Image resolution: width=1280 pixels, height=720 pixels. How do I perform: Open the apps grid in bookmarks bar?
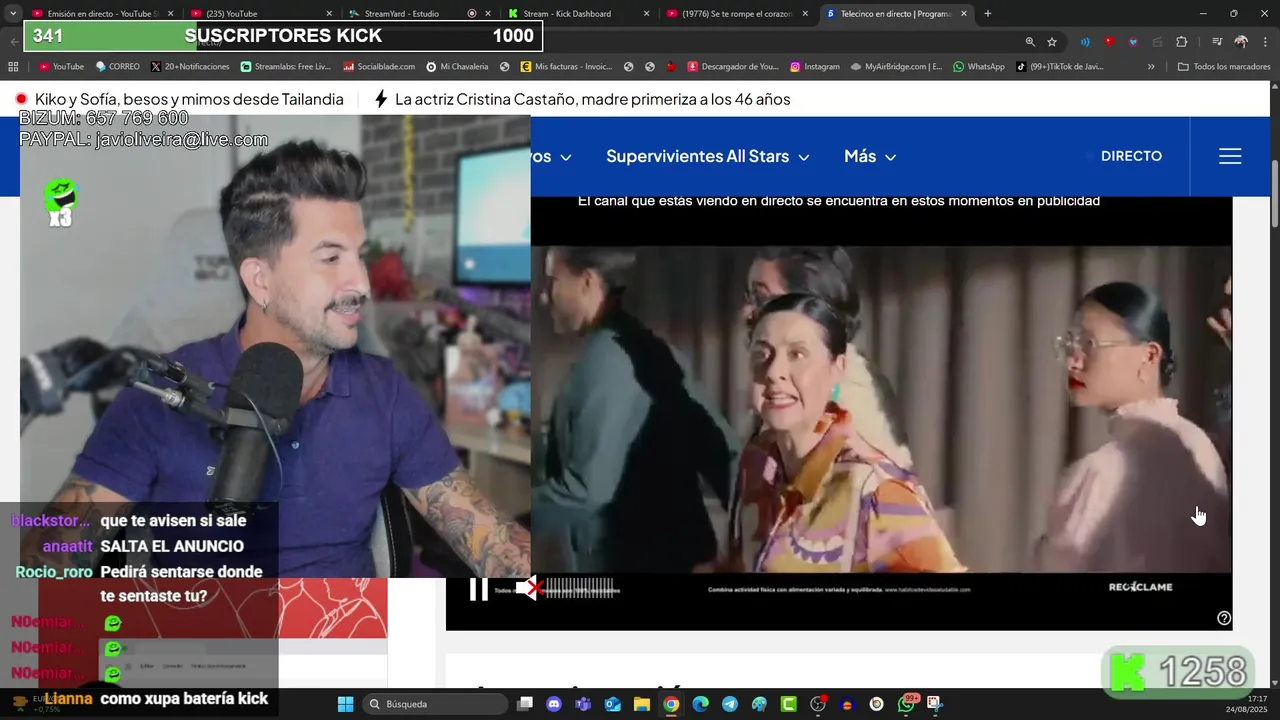pos(13,67)
